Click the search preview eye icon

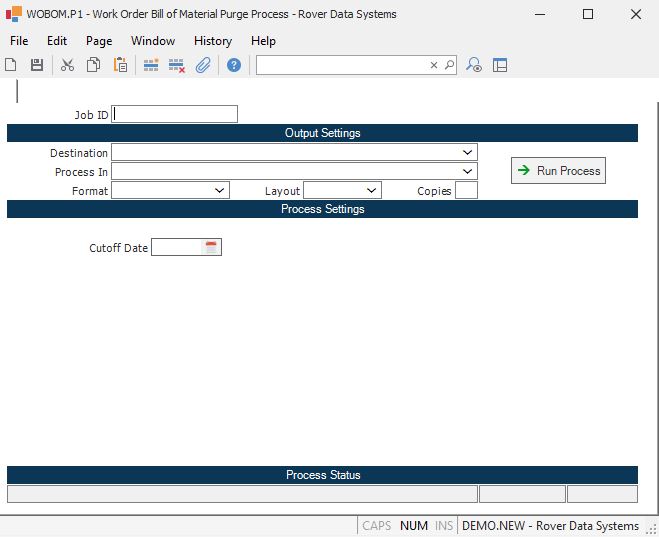[x=474, y=65]
